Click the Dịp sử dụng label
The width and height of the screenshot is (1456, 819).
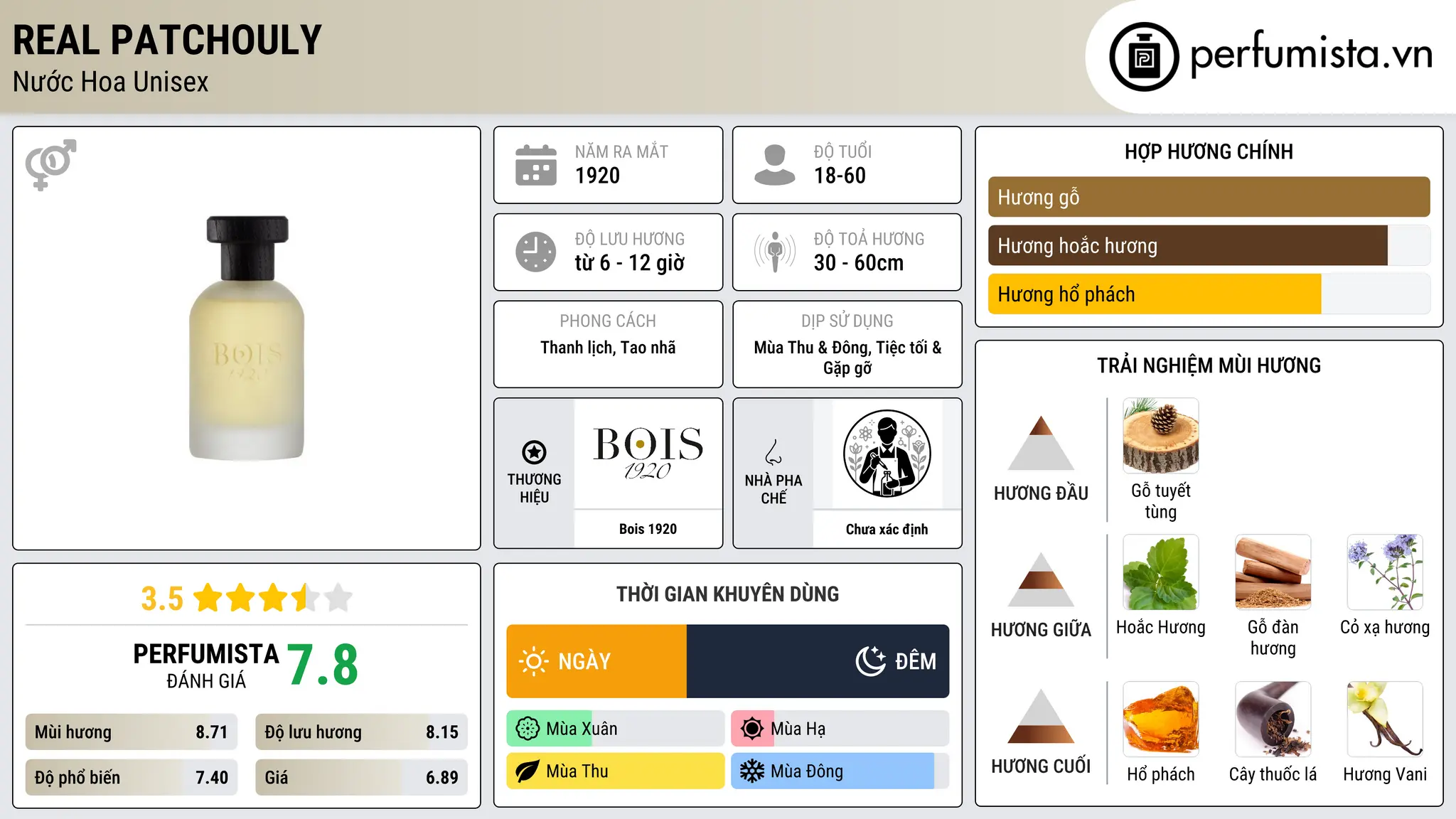tap(847, 321)
